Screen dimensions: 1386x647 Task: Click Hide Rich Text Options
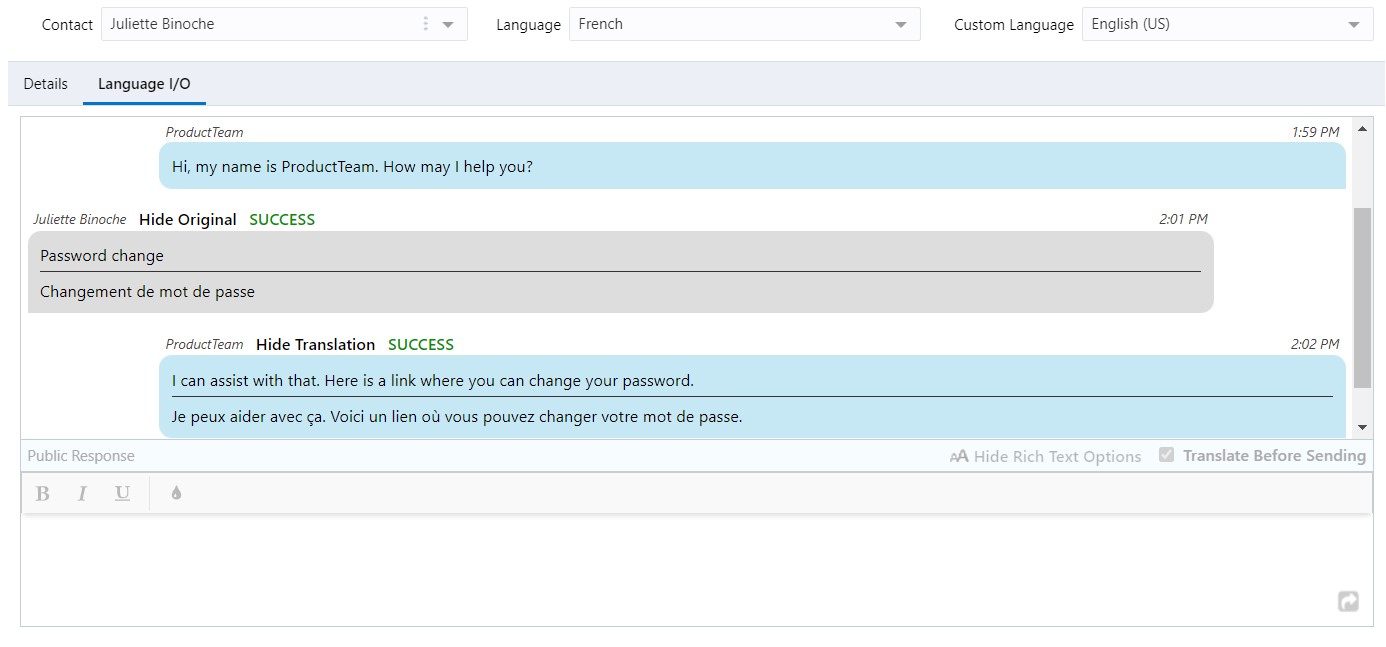1057,457
